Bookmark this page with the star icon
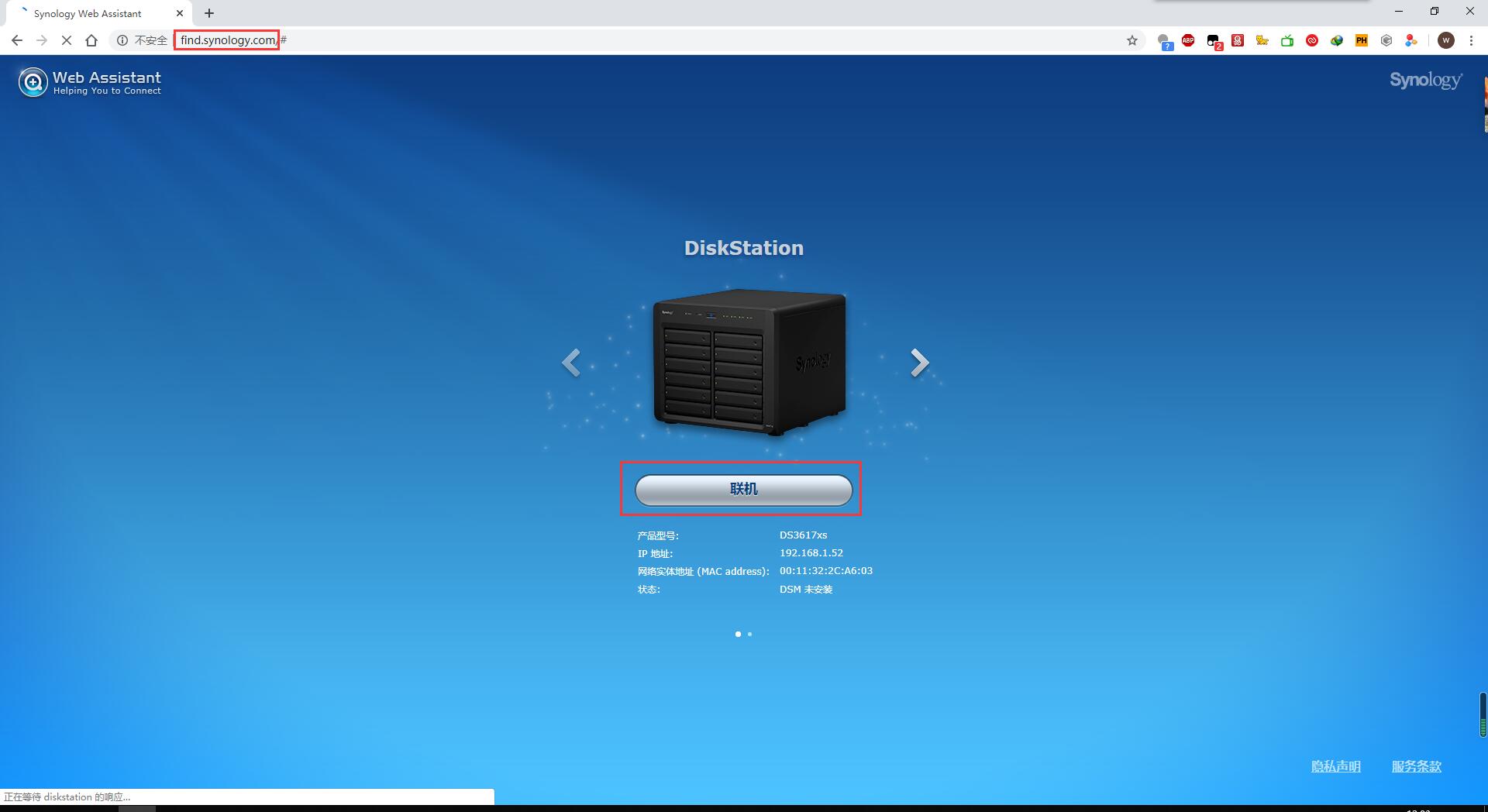1488x812 pixels. click(1132, 40)
